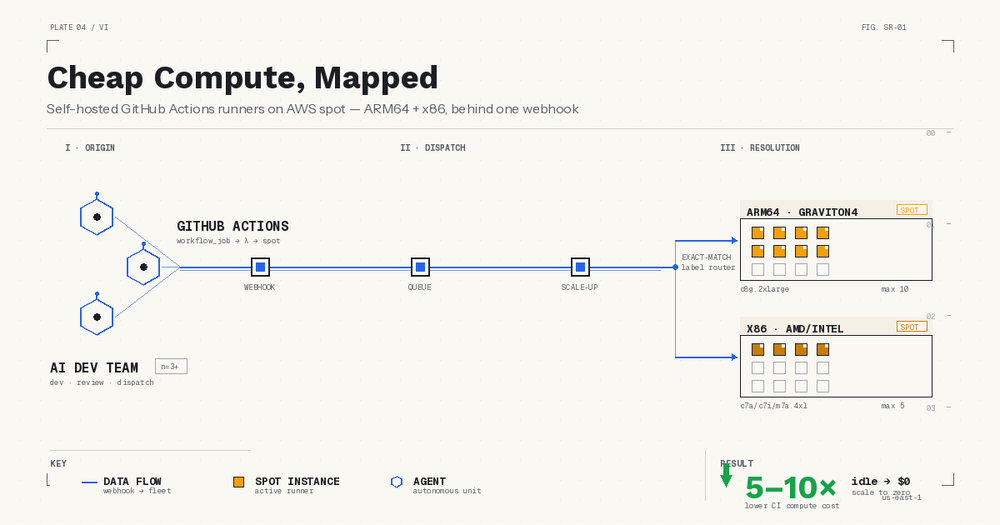Click the dev · review · dispatch caption
Screen dimensions: 1000x525
click(102, 383)
